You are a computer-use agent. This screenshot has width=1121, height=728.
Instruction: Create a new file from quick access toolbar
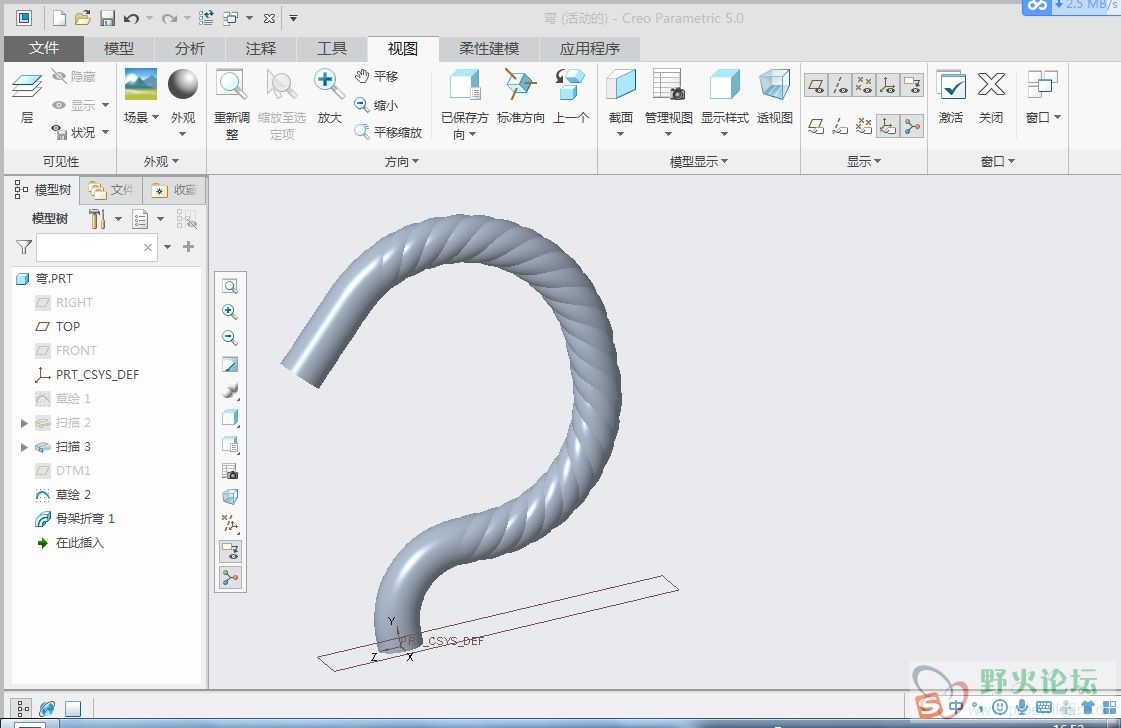point(59,19)
